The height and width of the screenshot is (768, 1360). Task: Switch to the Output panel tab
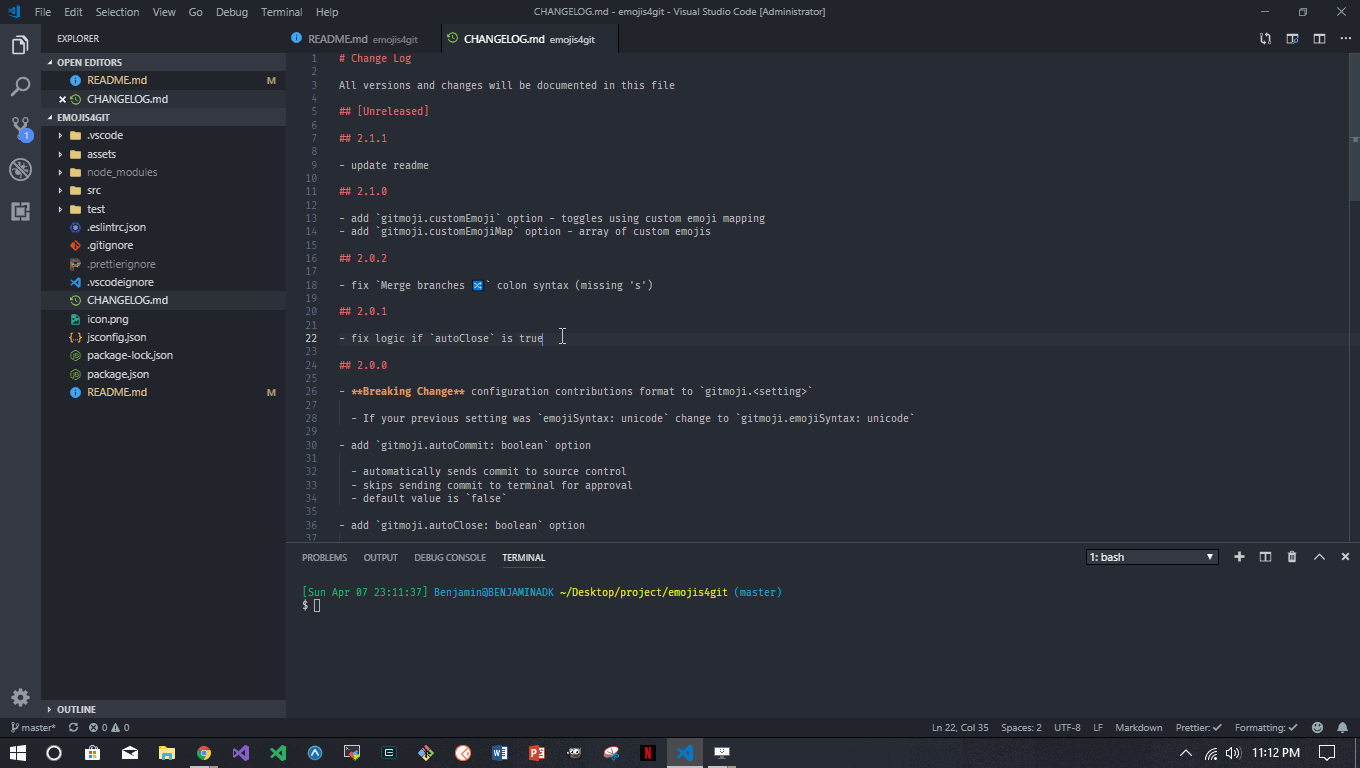(x=380, y=557)
